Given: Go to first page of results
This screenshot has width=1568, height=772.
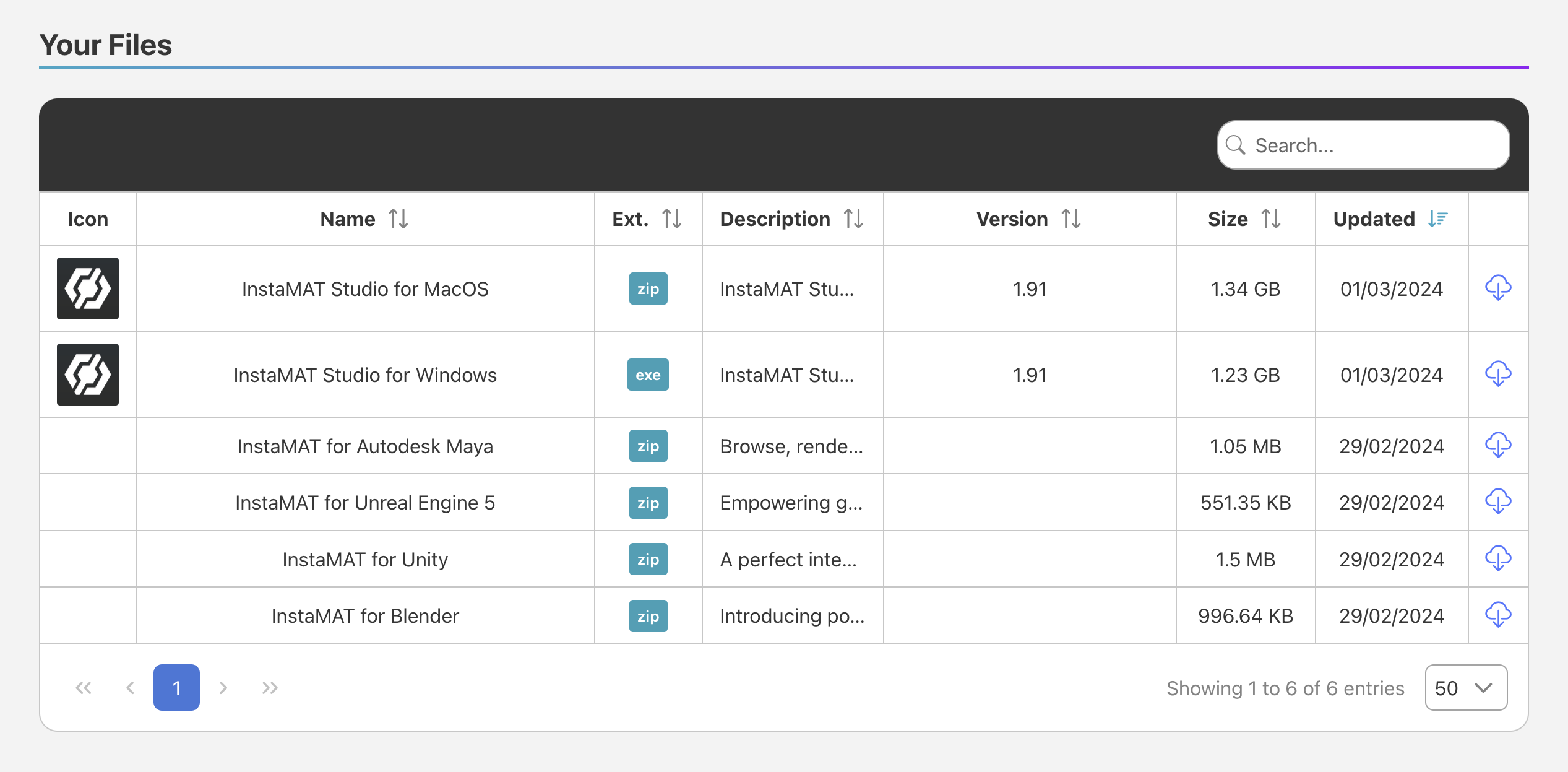Looking at the screenshot, I should click(x=84, y=688).
